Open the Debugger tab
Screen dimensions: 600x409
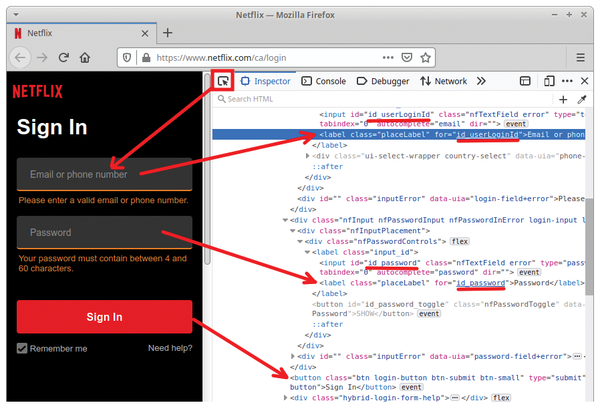tap(383, 81)
